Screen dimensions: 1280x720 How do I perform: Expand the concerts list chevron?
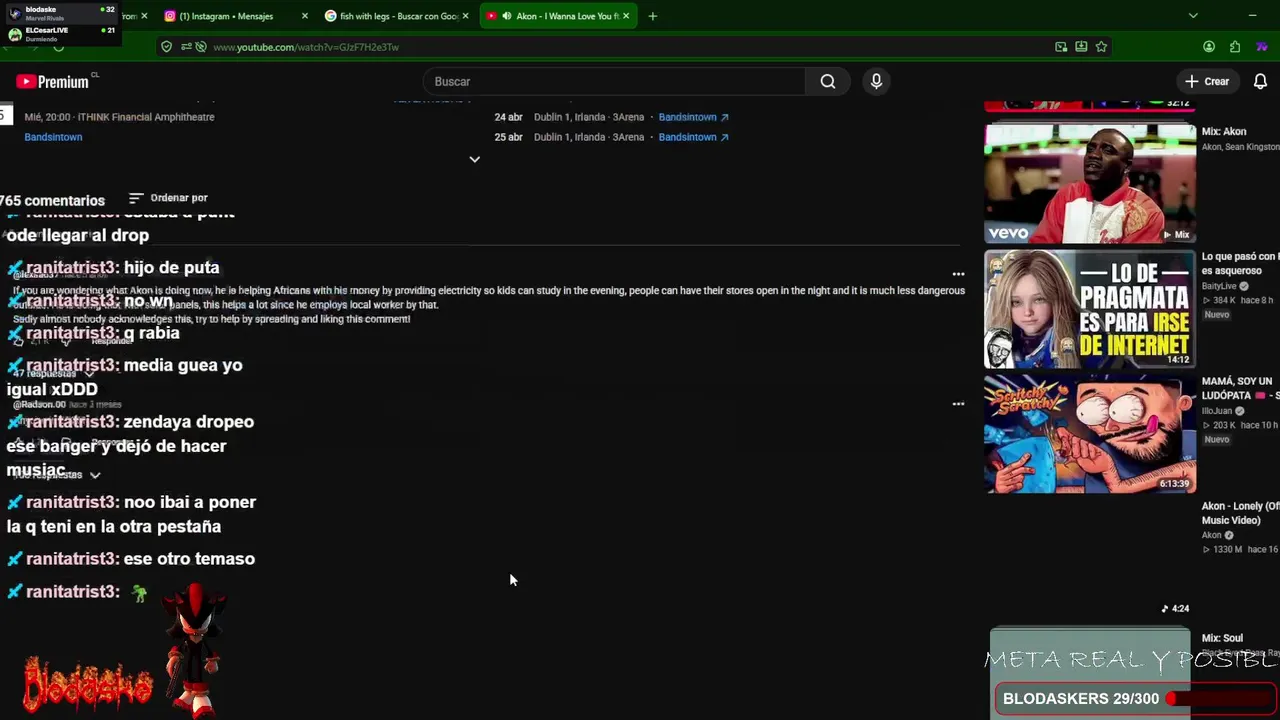point(474,159)
